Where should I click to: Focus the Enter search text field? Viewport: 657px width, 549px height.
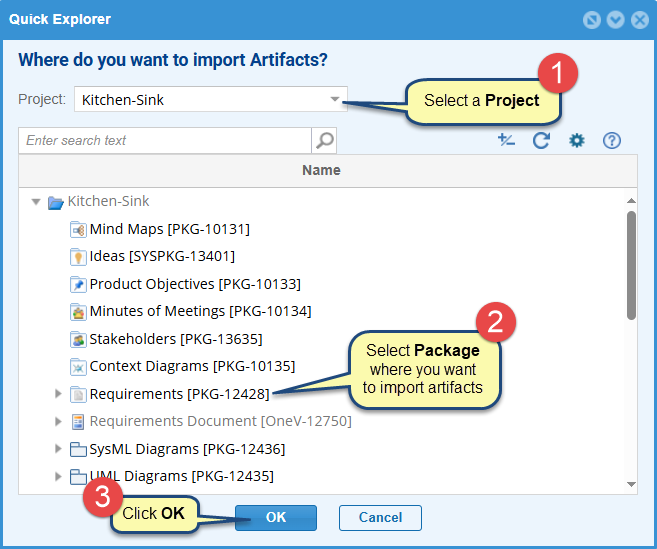pos(165,140)
